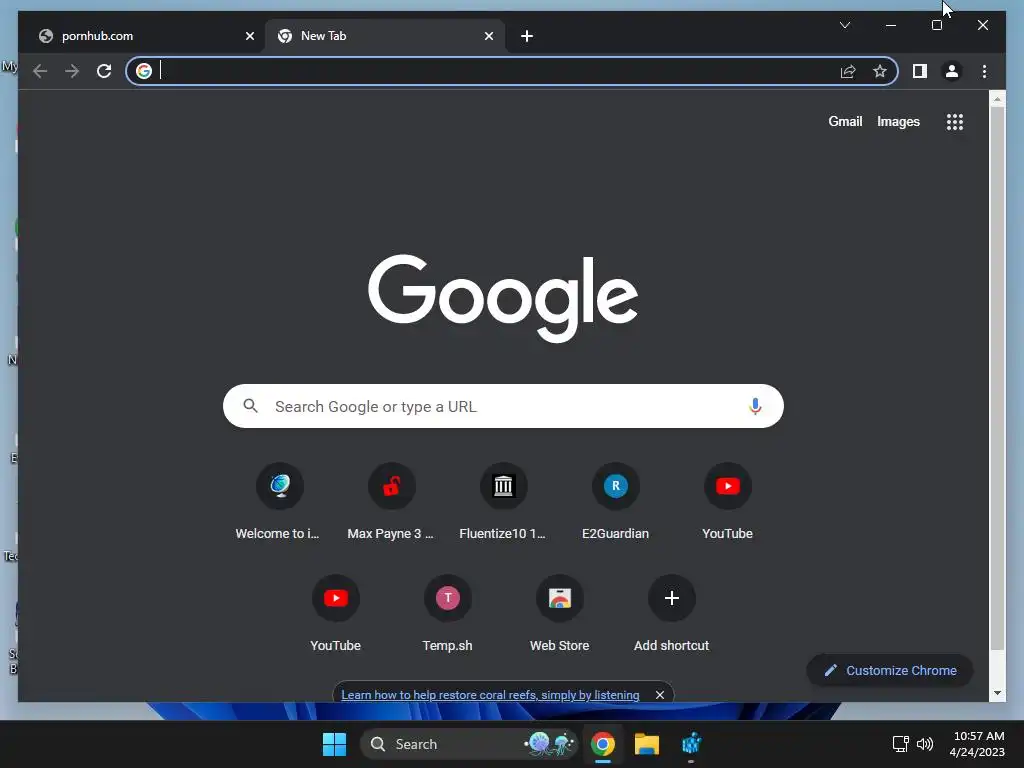This screenshot has width=1024, height=768.
Task: Open the Chrome side panel
Action: tap(920, 71)
